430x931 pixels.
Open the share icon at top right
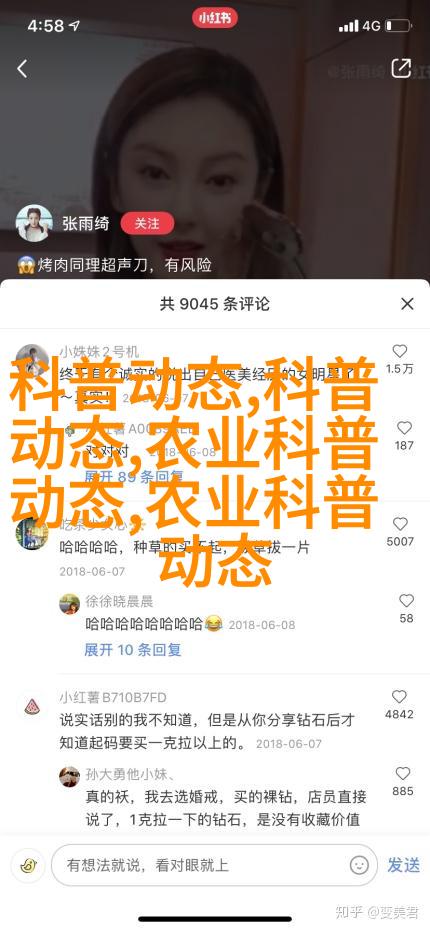coord(401,68)
